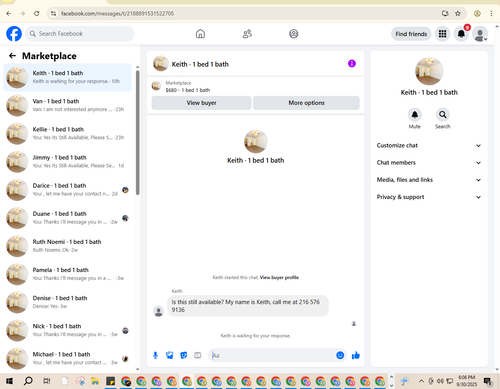The image size is (500, 389).
Task: Expand the Customize chat section
Action: pyautogui.click(x=429, y=145)
